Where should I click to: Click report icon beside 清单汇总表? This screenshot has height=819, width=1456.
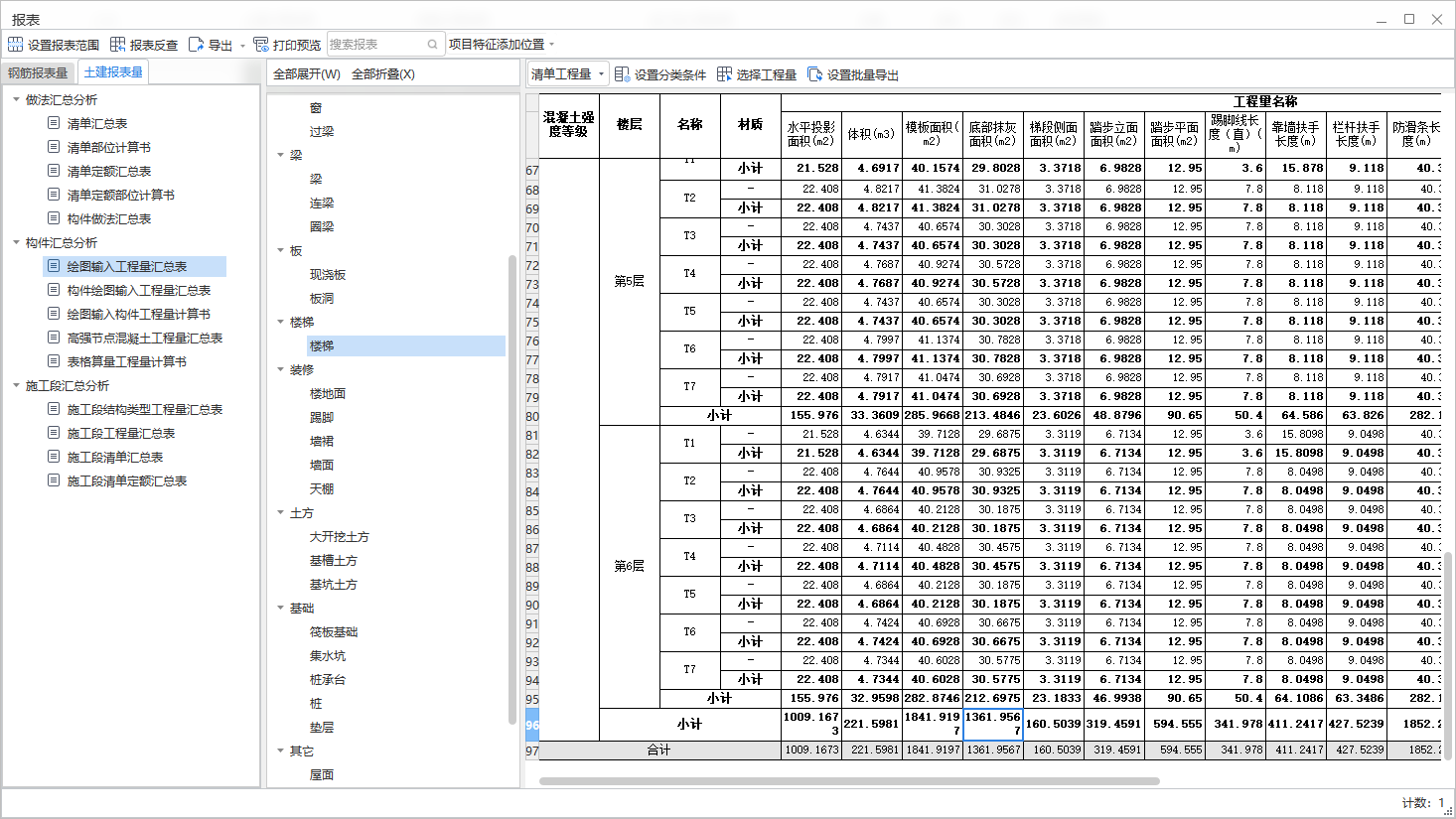[x=54, y=123]
